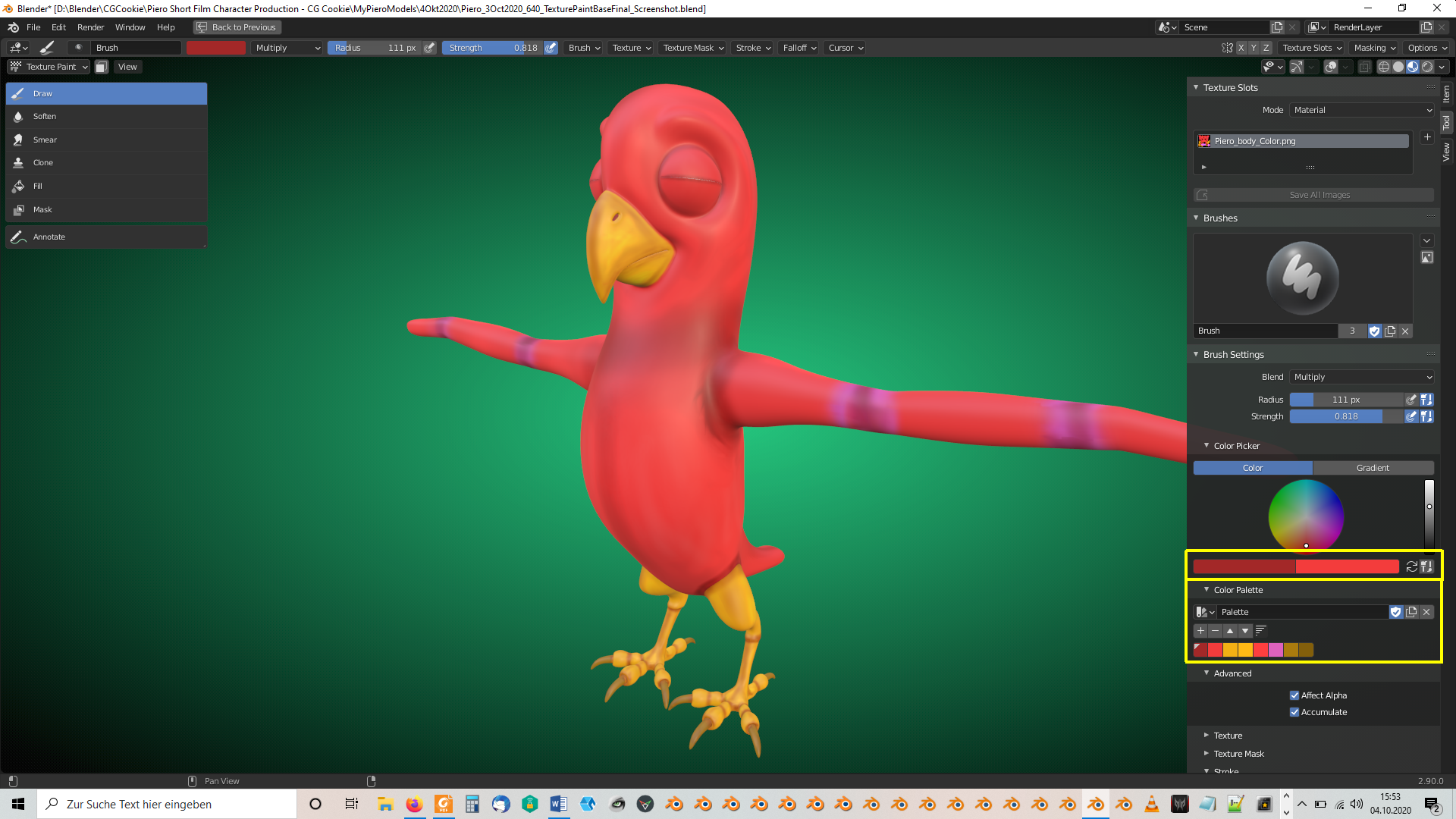Click the Save All Images button
The width and height of the screenshot is (1456, 819).
click(x=1319, y=195)
